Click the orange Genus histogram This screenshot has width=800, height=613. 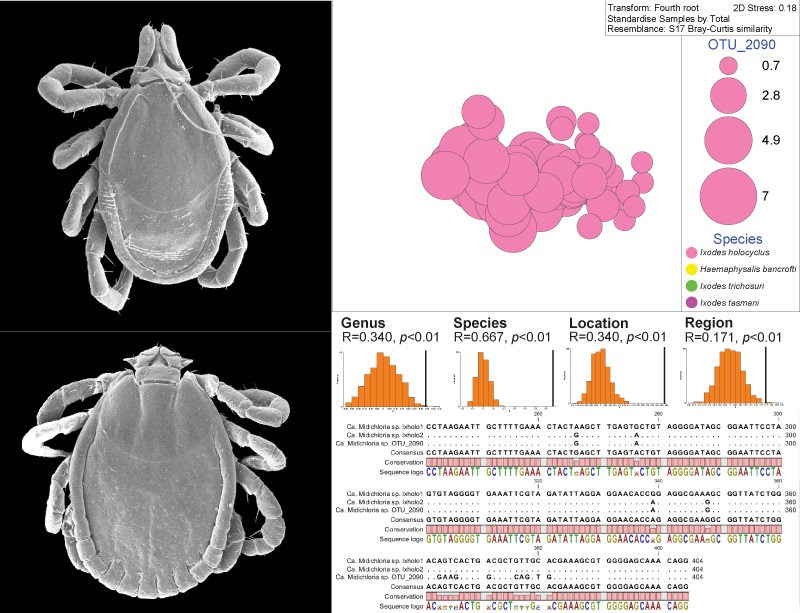388,378
